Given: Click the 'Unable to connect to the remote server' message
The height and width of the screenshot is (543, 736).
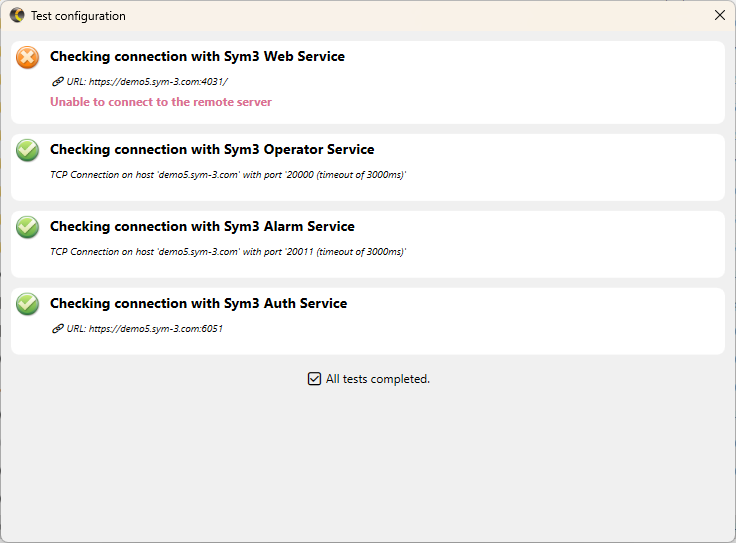Looking at the screenshot, I should point(161,102).
